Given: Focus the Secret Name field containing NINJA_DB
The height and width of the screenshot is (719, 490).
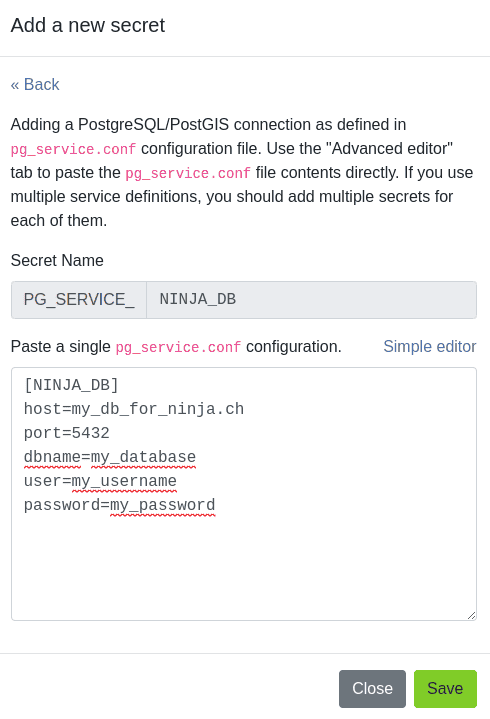Looking at the screenshot, I should point(311,299).
